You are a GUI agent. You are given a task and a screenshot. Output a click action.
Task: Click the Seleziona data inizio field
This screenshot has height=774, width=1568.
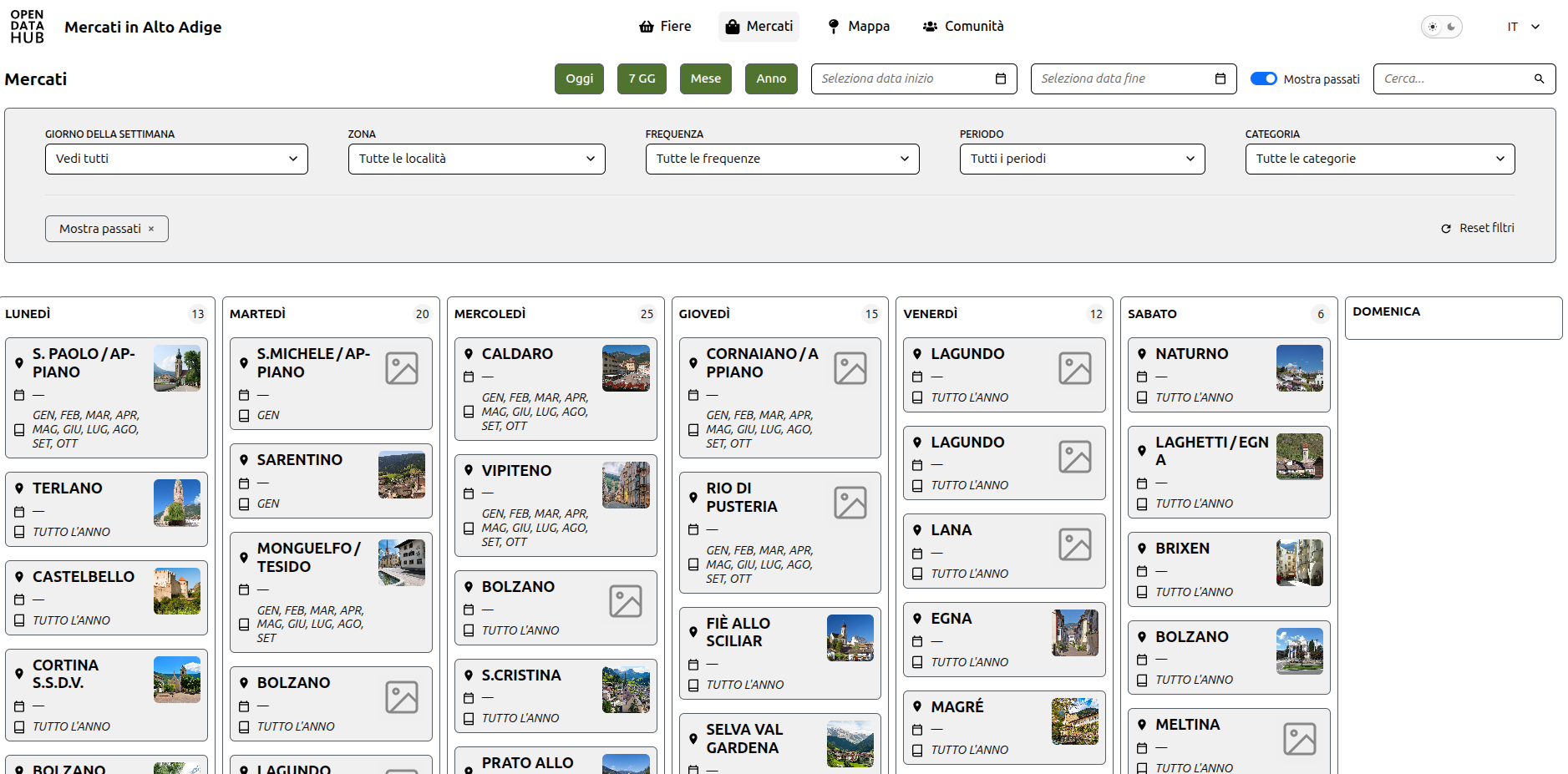914,78
